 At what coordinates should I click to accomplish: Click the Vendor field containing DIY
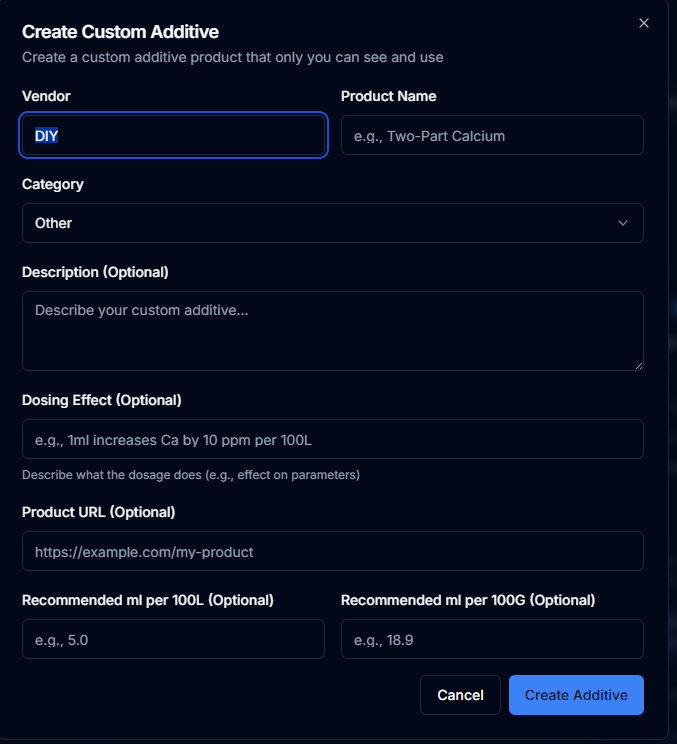pyautogui.click(x=174, y=135)
